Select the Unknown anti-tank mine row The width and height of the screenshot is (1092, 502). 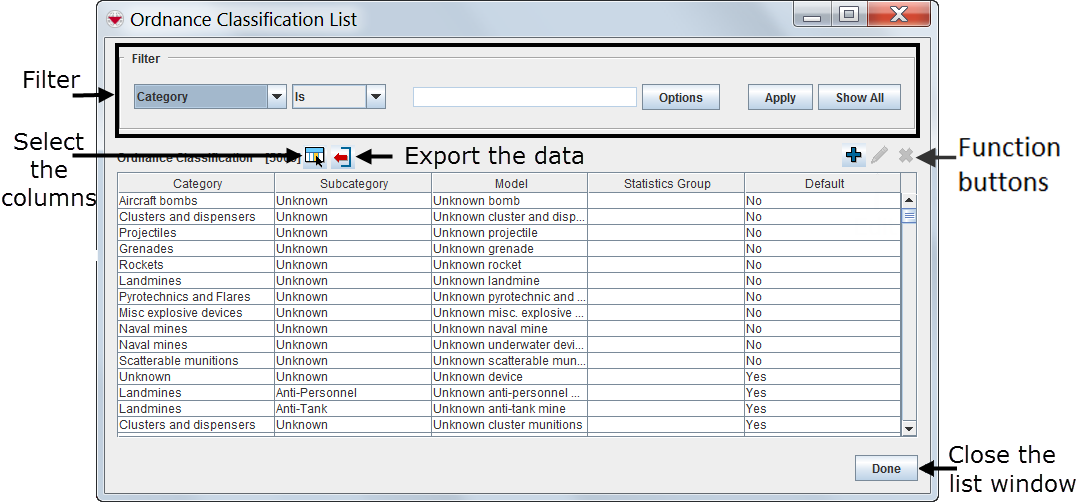pyautogui.click(x=509, y=409)
